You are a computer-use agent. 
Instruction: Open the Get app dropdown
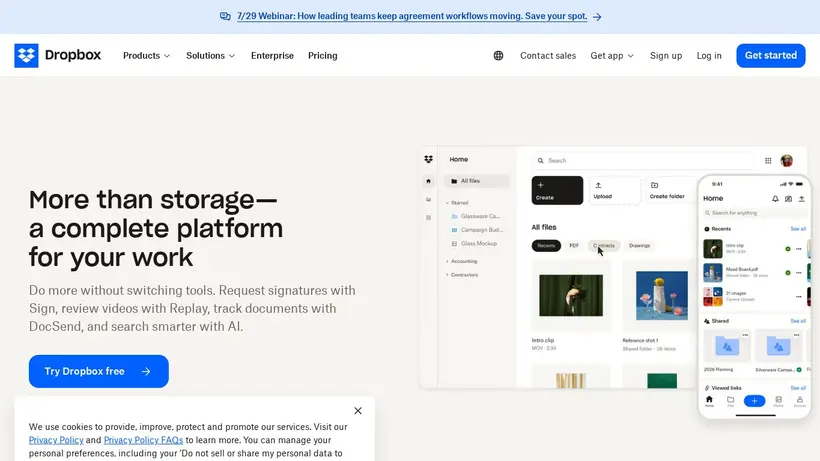612,55
